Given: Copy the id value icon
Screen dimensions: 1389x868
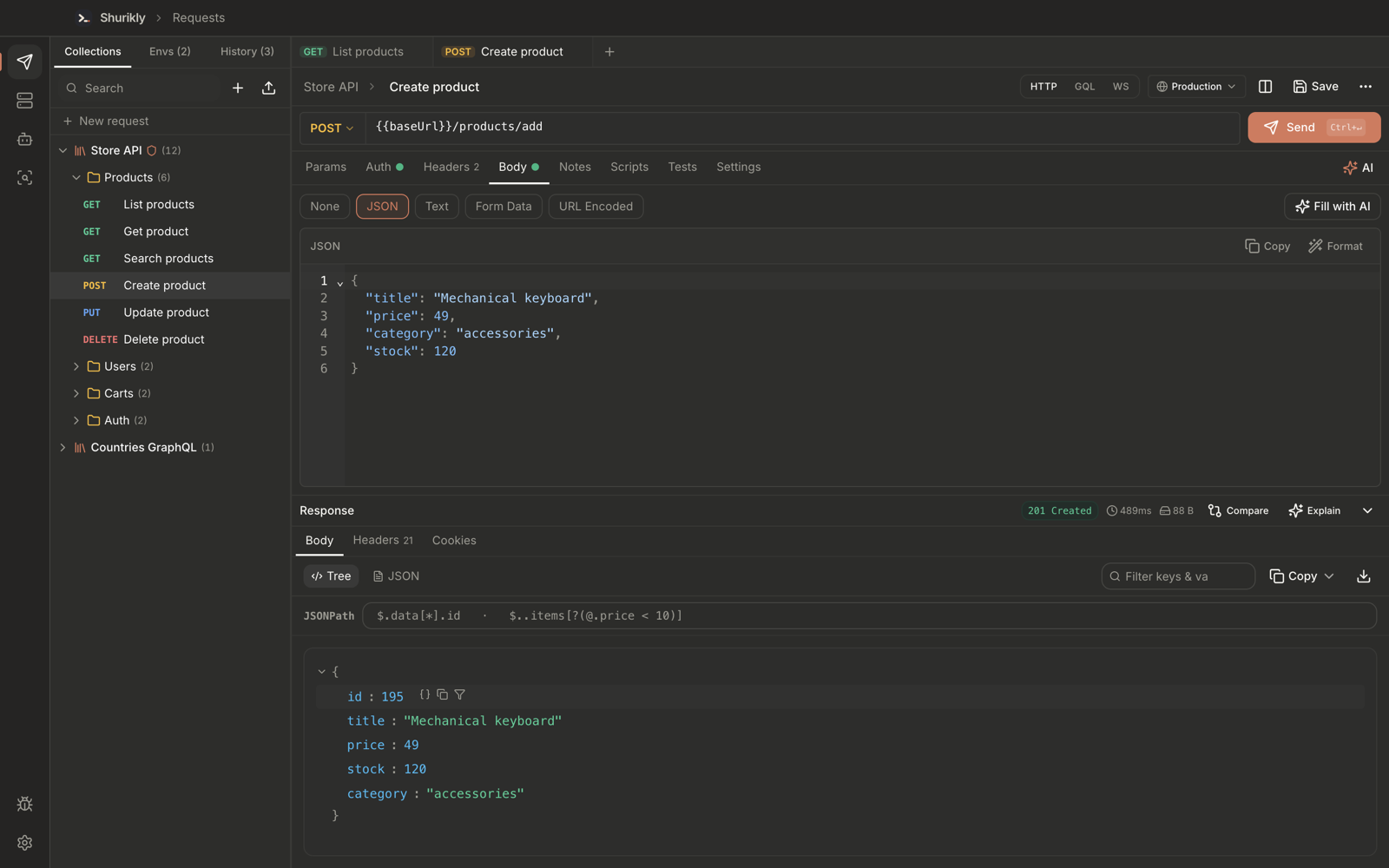Looking at the screenshot, I should click(x=442, y=694).
